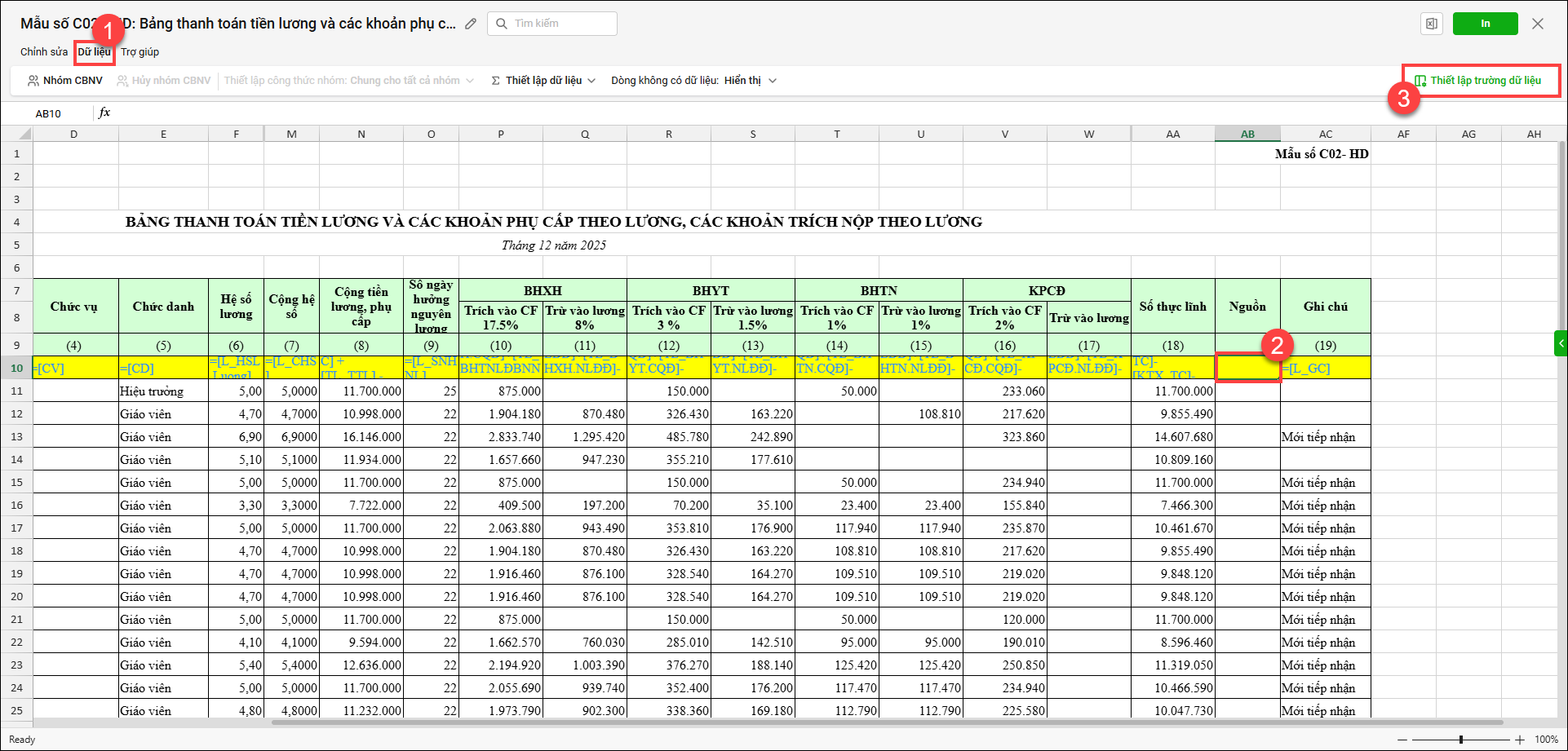The image size is (1568, 751).
Task: Click the zoom slider handle
Action: tap(1461, 740)
